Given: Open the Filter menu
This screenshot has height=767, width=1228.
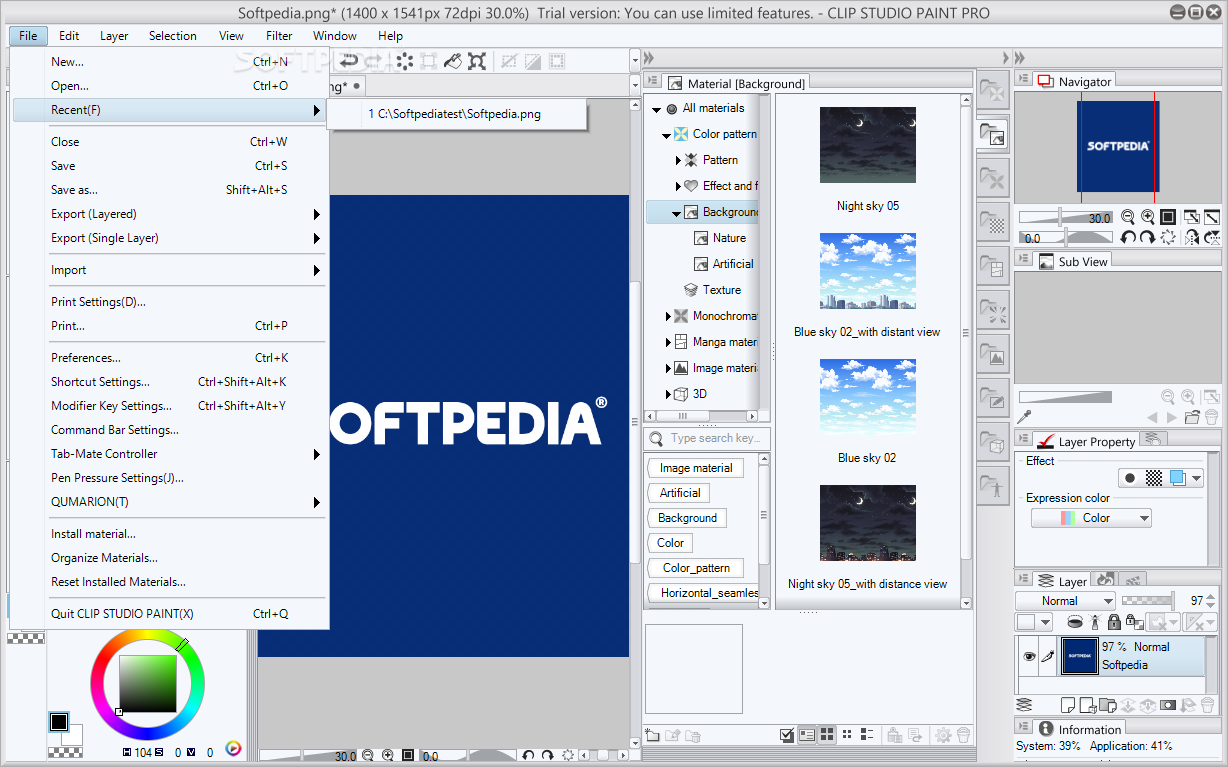Looking at the screenshot, I should tap(279, 36).
